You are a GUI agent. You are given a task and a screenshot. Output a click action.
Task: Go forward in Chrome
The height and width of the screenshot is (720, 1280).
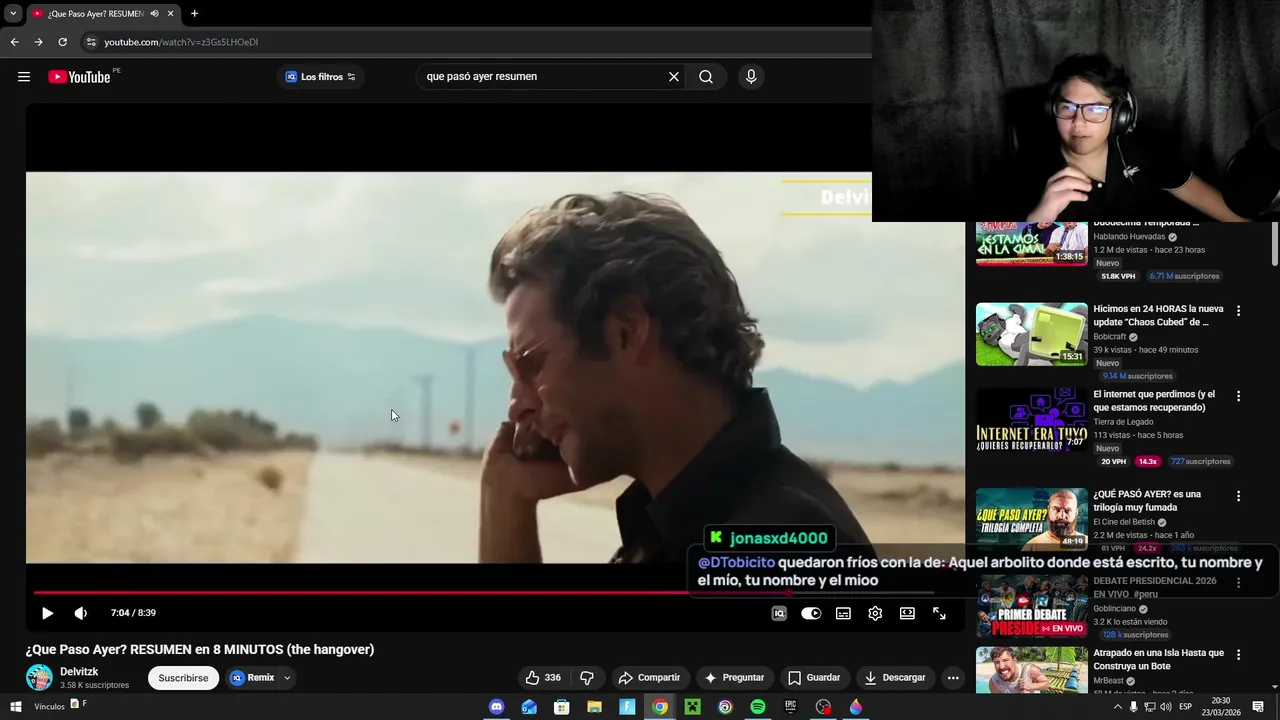38,42
